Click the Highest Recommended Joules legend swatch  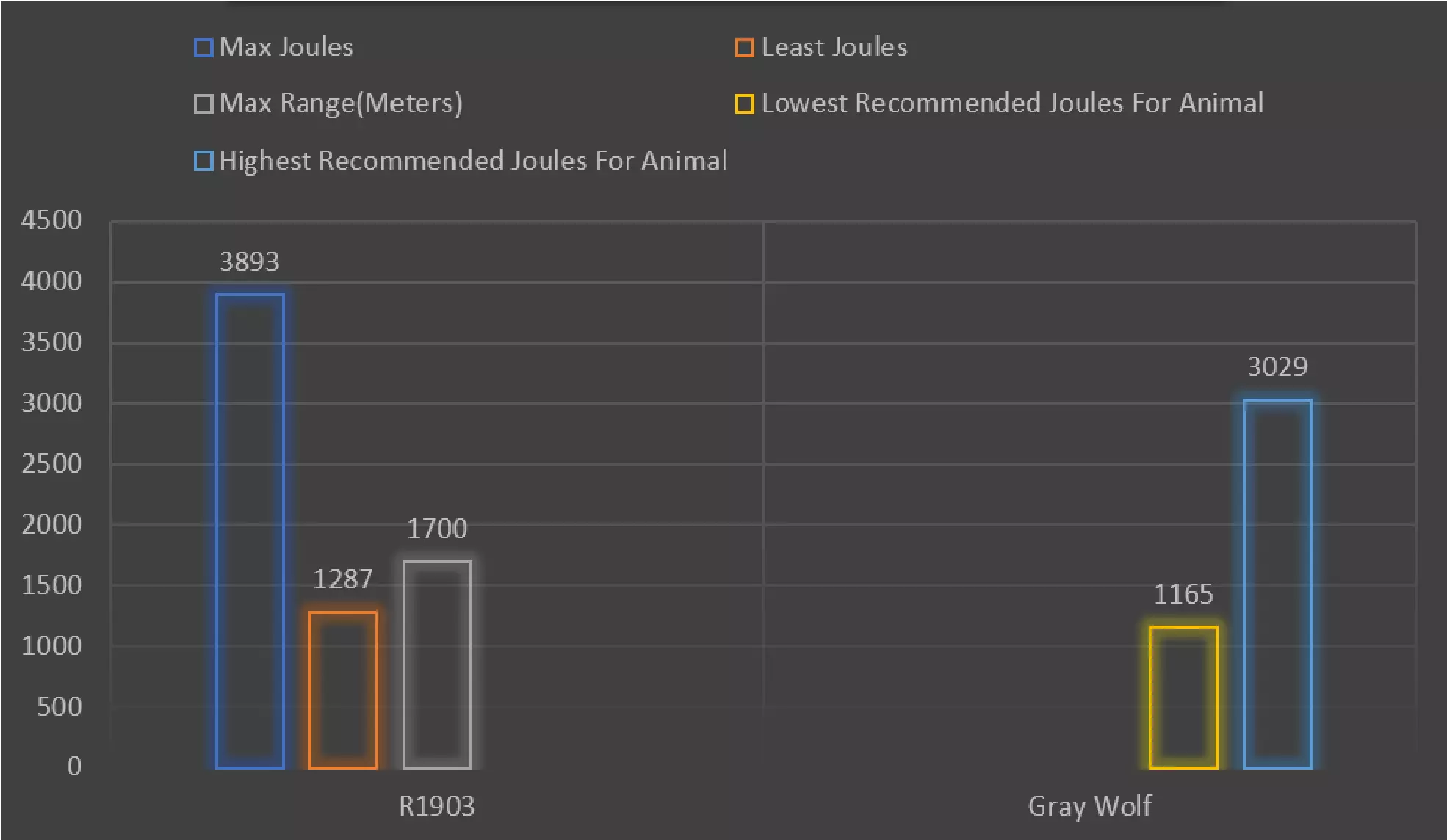click(203, 161)
